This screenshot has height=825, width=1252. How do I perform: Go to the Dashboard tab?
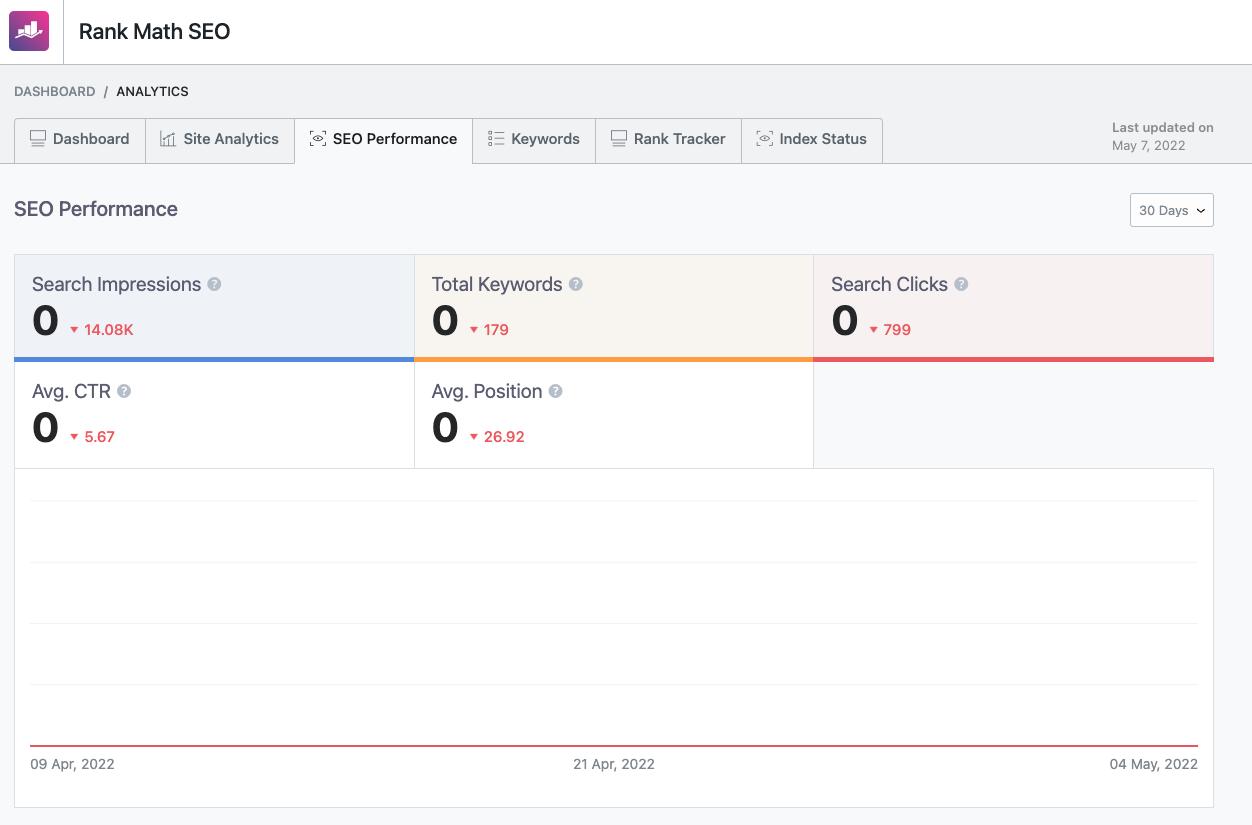click(80, 140)
